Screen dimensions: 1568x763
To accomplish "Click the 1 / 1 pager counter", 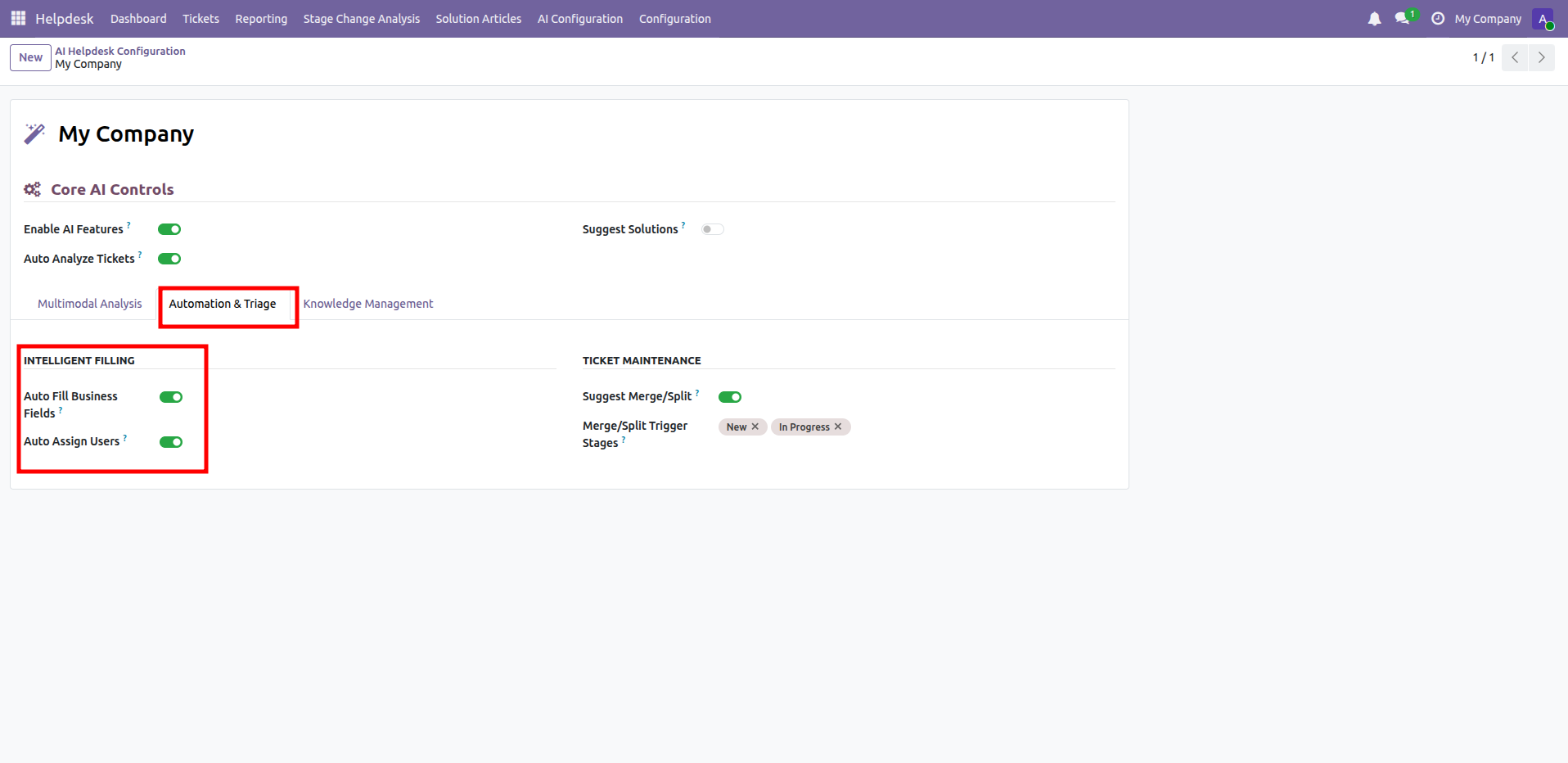I will tap(1484, 57).
